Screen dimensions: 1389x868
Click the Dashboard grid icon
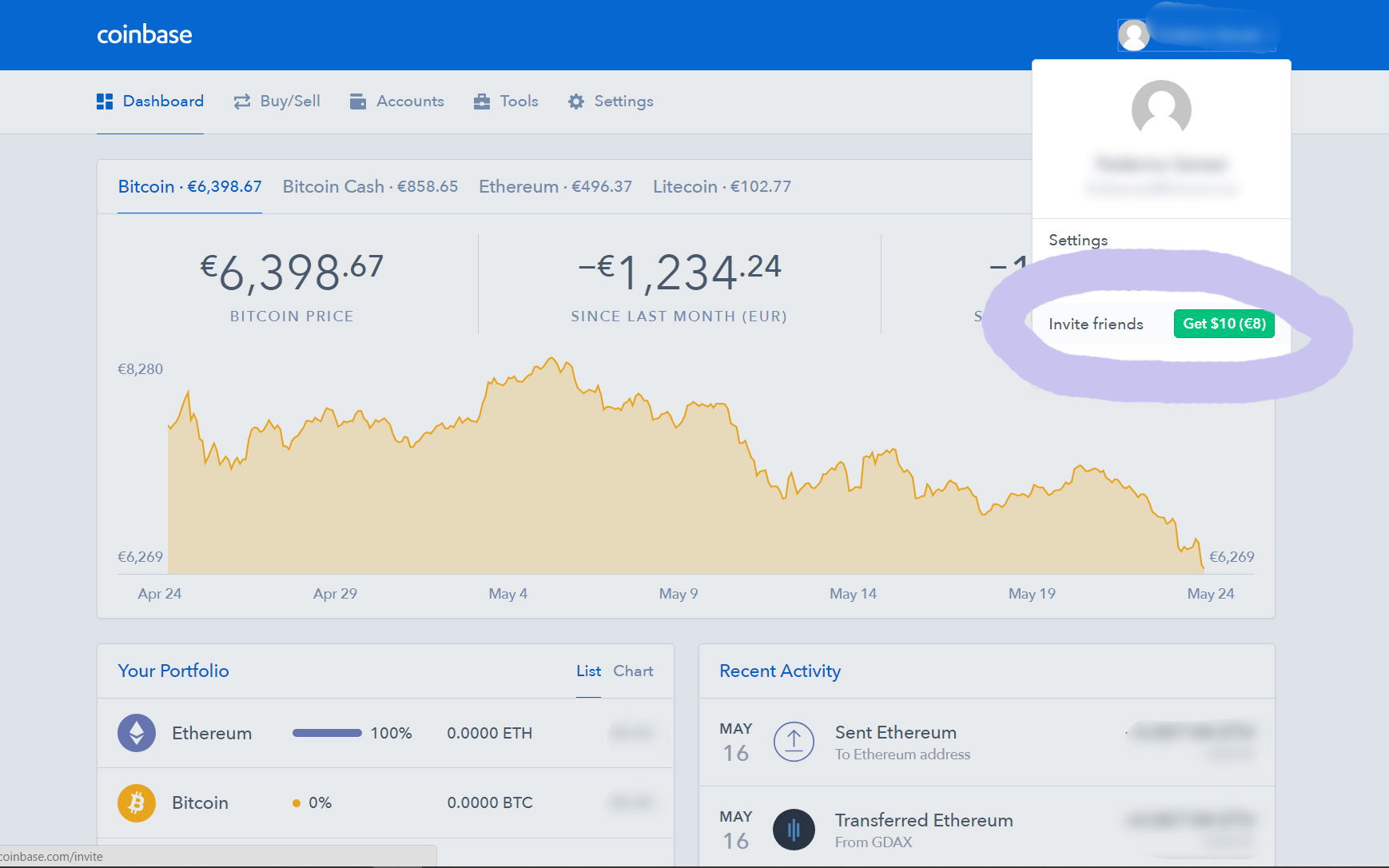pos(105,102)
